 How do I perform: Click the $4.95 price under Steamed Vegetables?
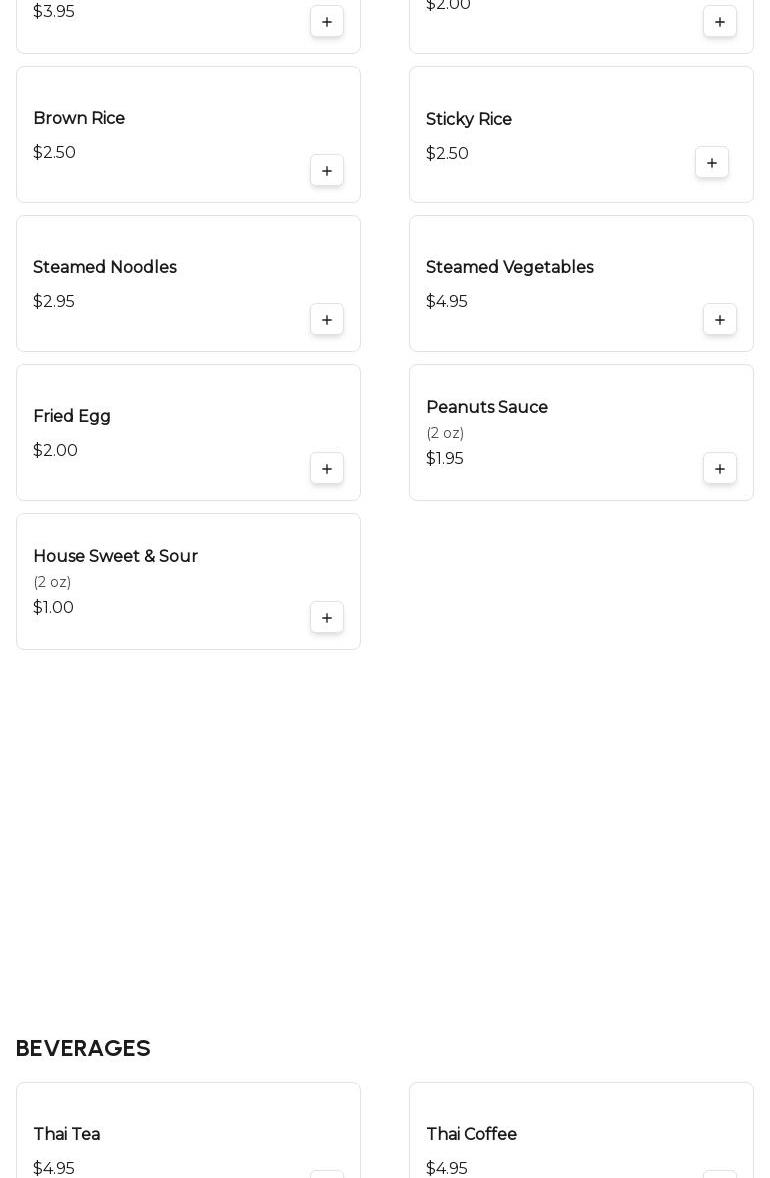(x=447, y=301)
